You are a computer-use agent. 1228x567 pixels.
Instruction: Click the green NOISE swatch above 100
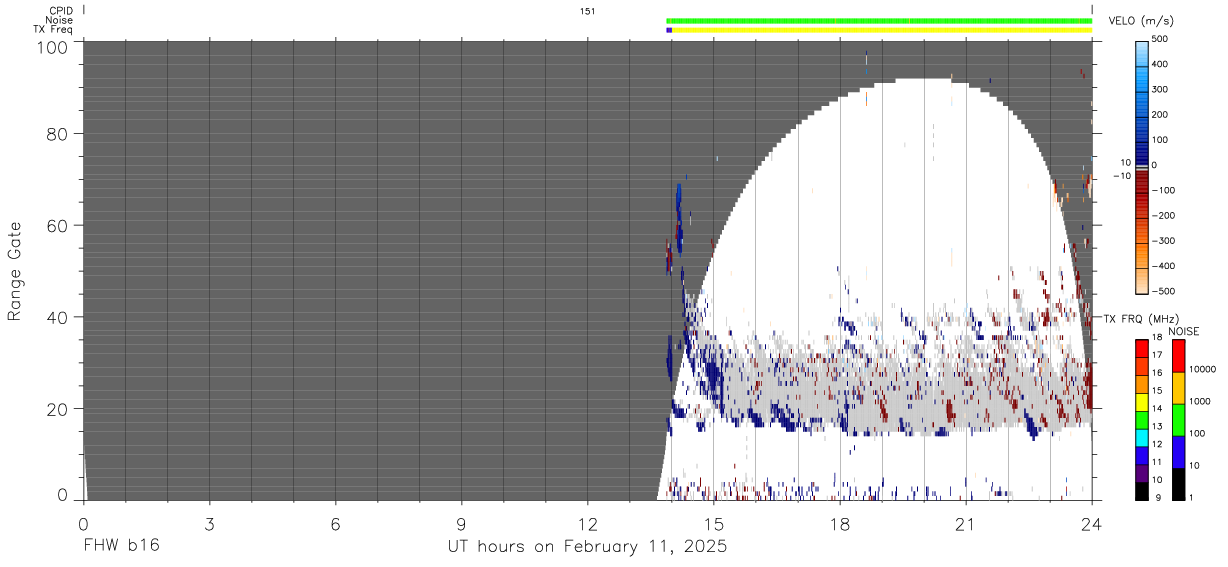click(1178, 420)
